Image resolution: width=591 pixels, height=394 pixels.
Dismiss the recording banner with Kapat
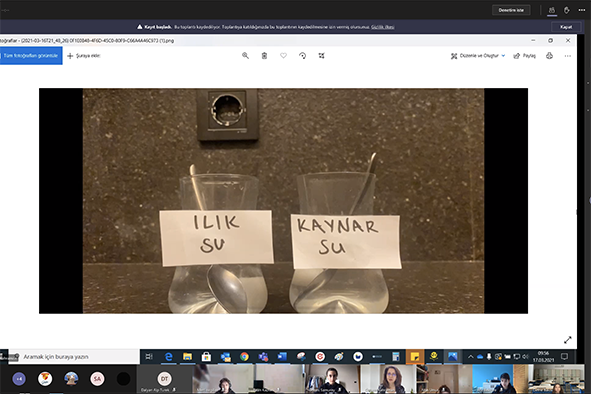click(x=566, y=27)
